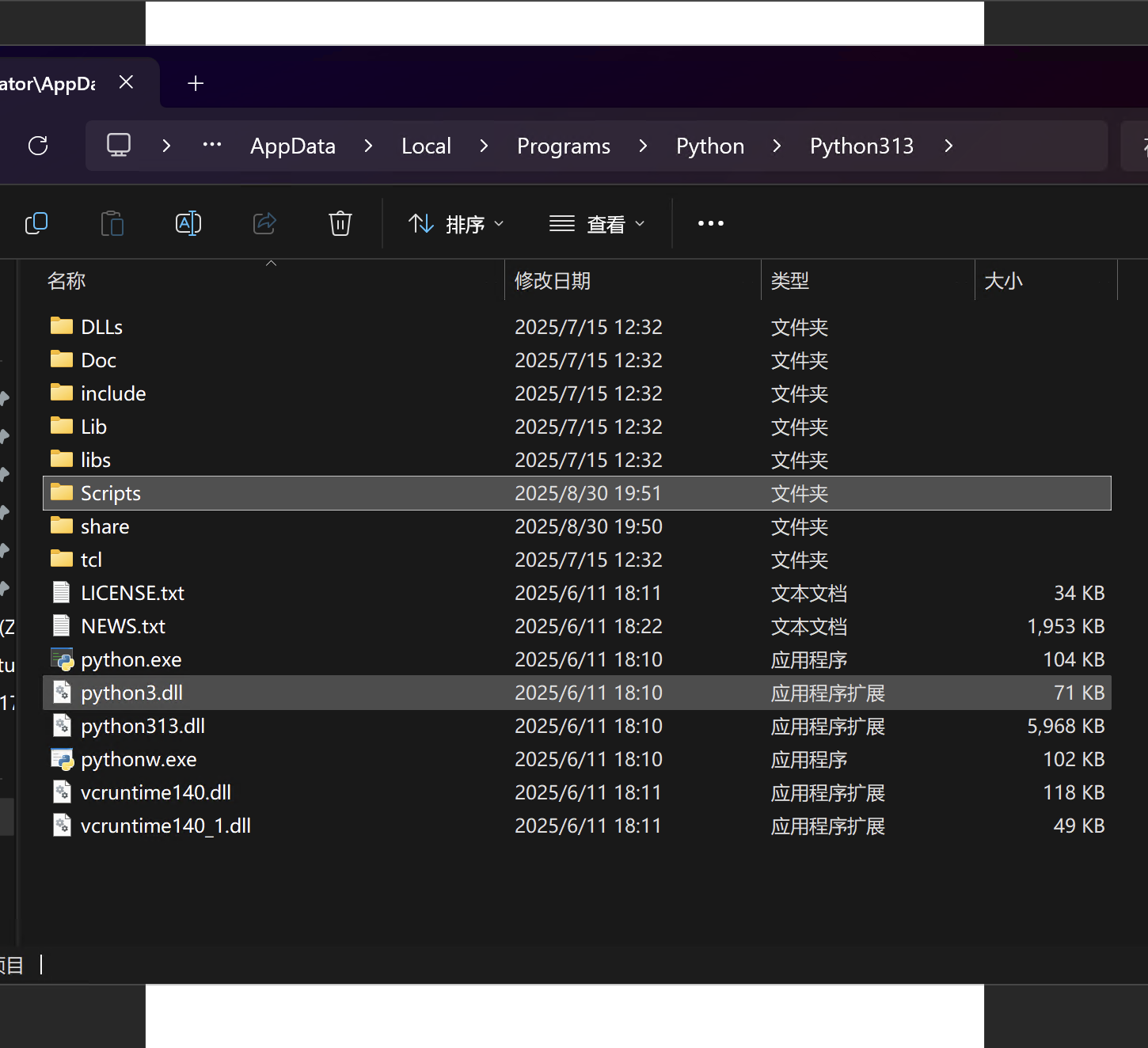Screen dimensions: 1148x1048
Task: Navigate to Programs in breadcrumb
Action: [563, 146]
